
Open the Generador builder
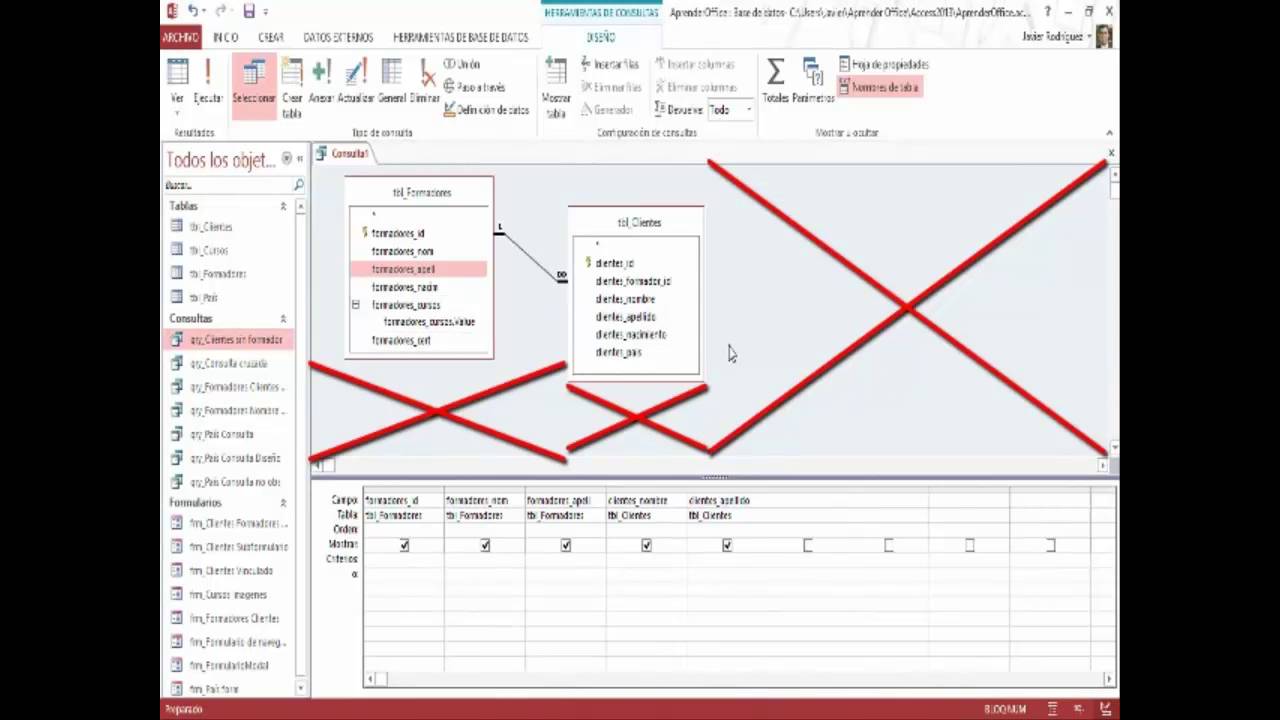(606, 110)
